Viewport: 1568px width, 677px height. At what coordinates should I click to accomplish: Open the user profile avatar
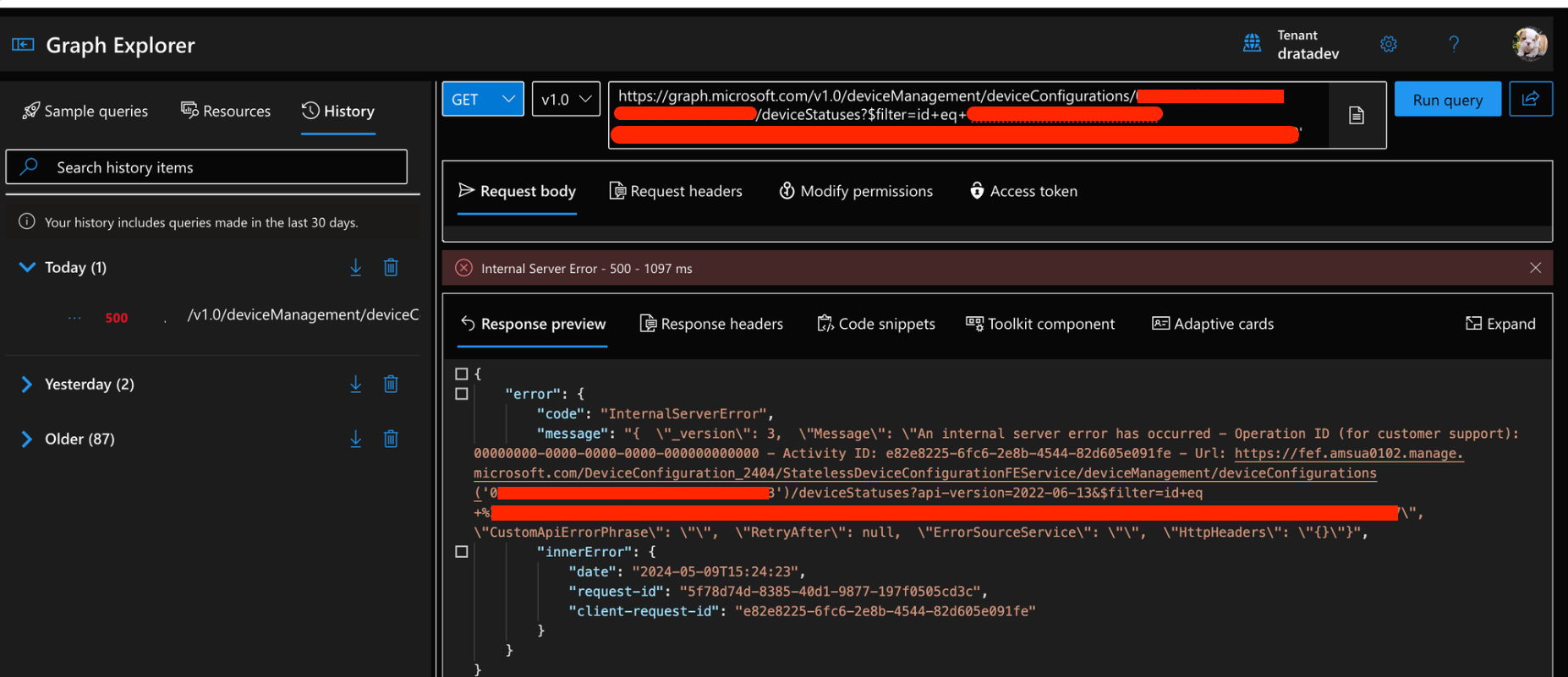(1530, 44)
